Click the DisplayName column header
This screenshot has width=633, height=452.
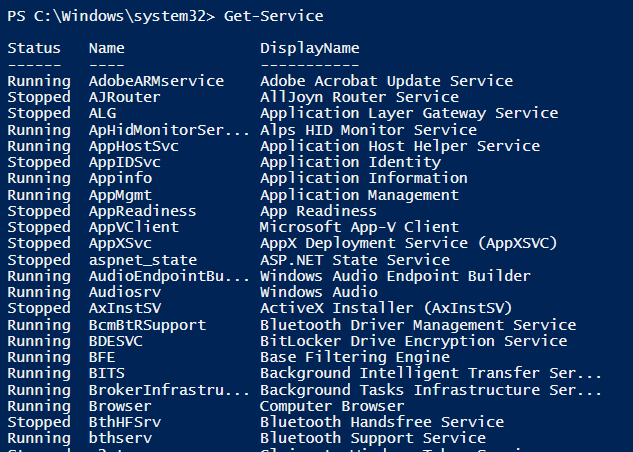(309, 48)
